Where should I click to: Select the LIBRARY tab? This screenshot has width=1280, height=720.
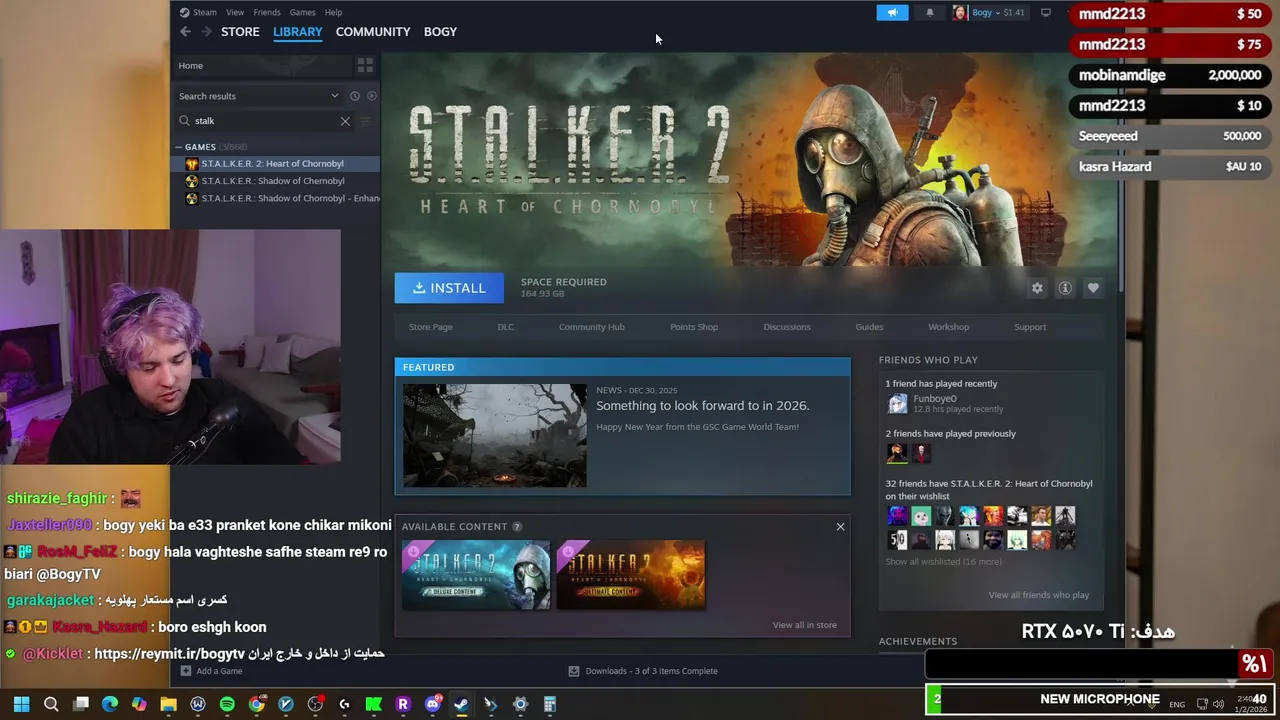click(x=298, y=32)
